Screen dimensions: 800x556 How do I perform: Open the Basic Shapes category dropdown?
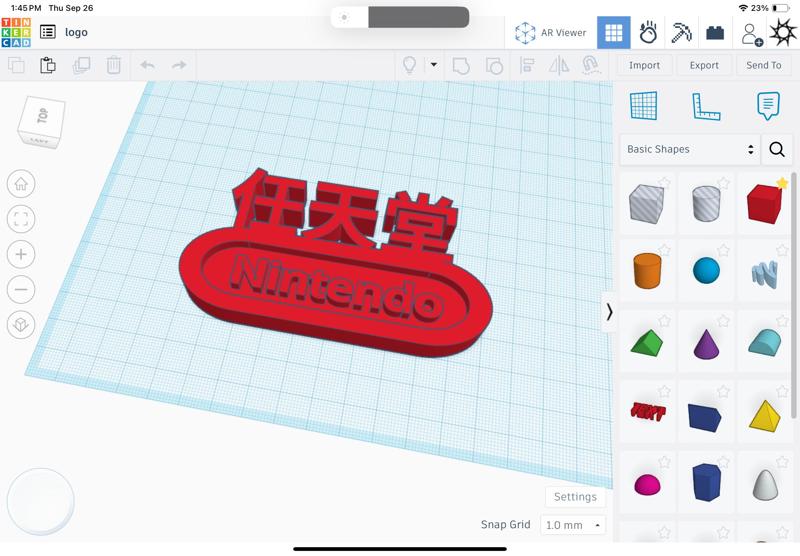pyautogui.click(x=690, y=149)
